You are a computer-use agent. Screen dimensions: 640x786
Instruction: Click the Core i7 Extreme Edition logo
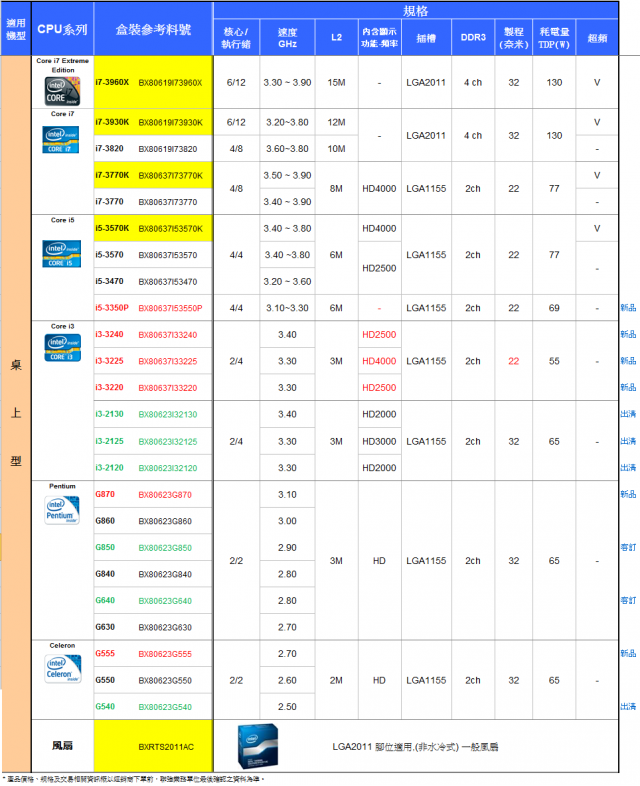(x=62, y=91)
